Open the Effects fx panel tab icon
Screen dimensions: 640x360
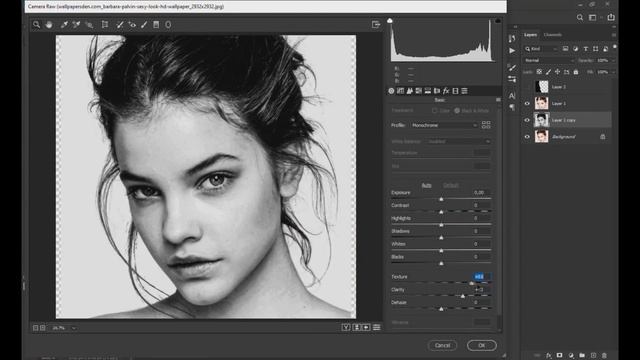pos(446,91)
